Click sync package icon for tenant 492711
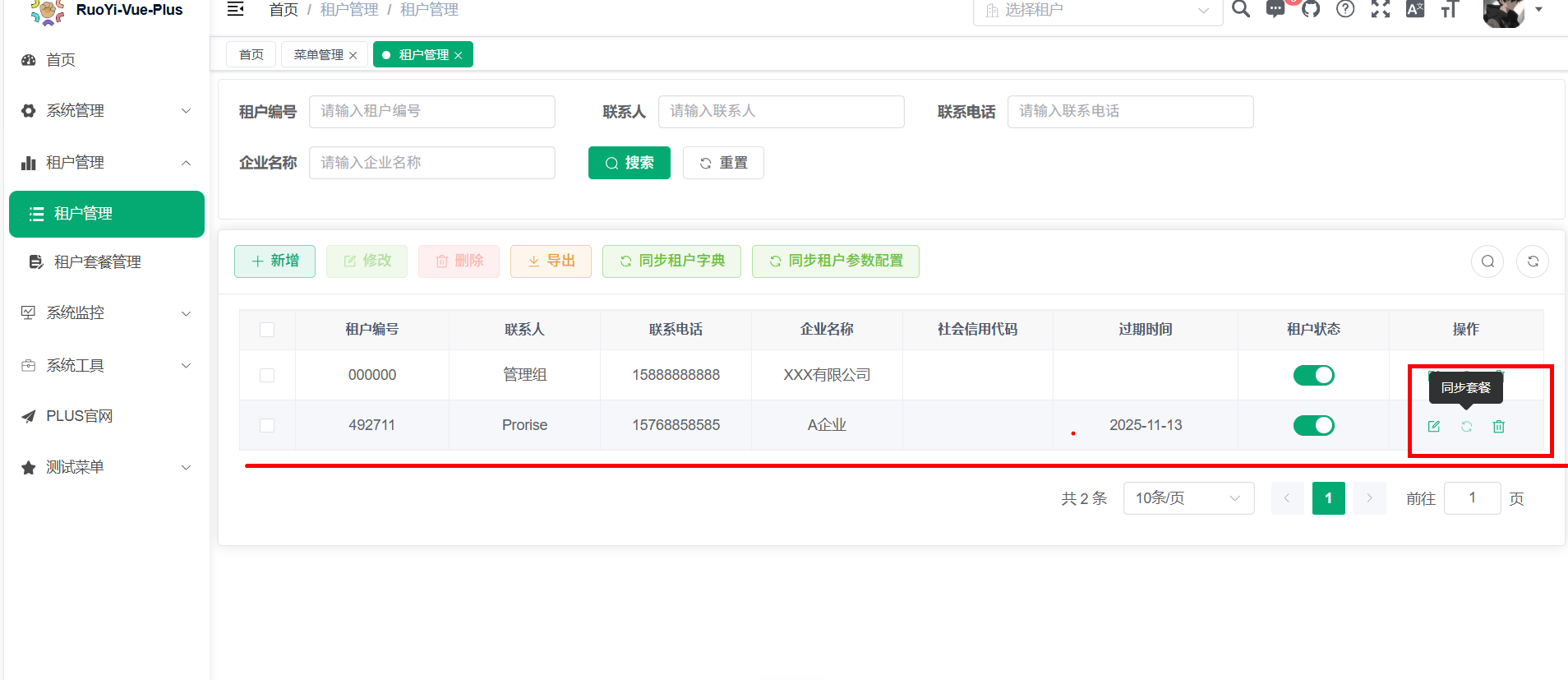 tap(1467, 426)
